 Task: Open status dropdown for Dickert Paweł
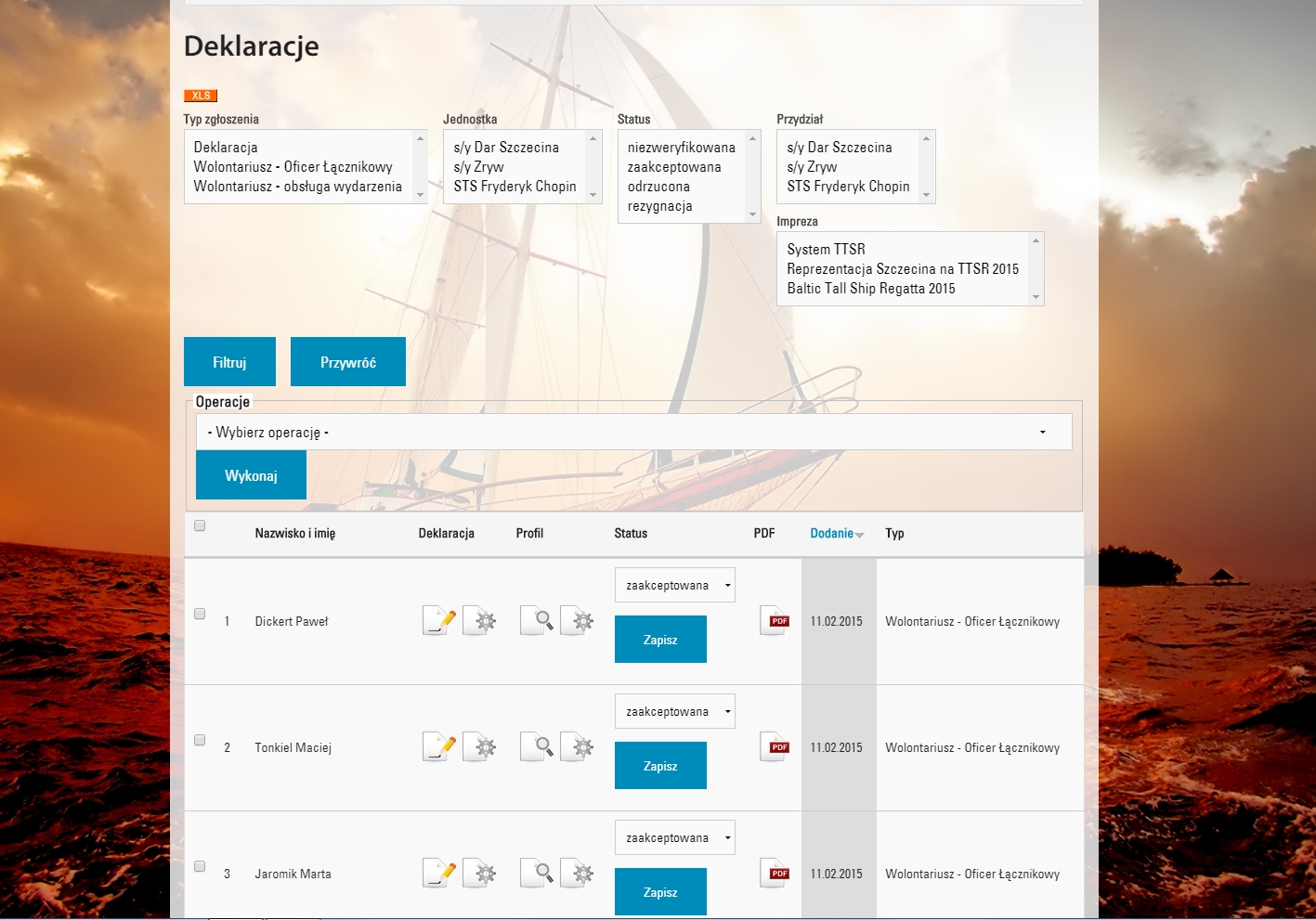coord(674,586)
